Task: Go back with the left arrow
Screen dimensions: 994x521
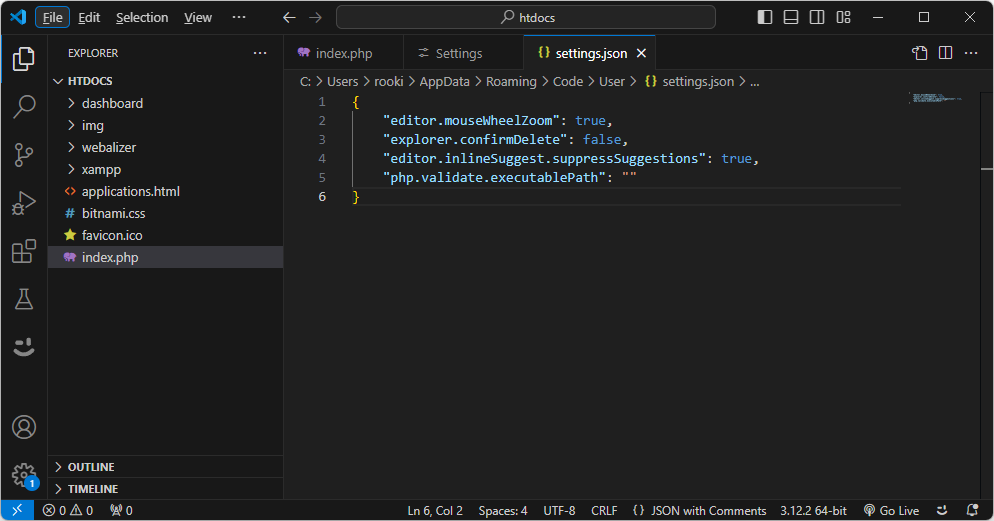Action: point(289,18)
